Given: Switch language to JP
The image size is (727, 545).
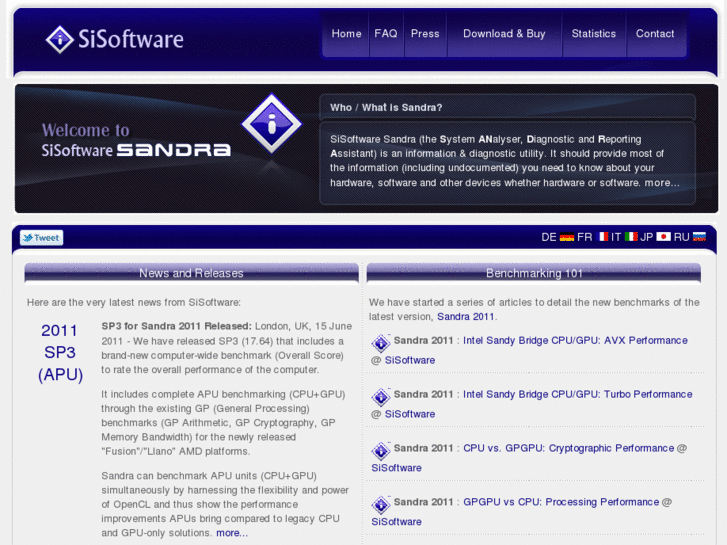Looking at the screenshot, I should [x=646, y=237].
